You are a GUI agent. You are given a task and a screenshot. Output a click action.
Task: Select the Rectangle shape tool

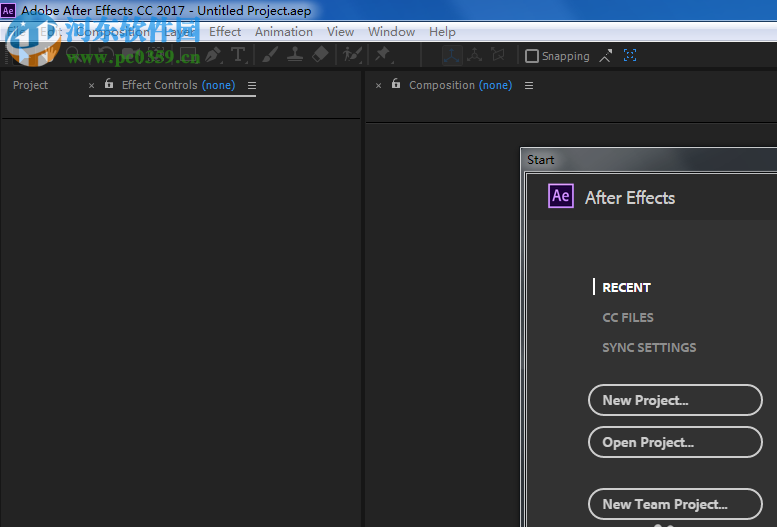click(188, 55)
